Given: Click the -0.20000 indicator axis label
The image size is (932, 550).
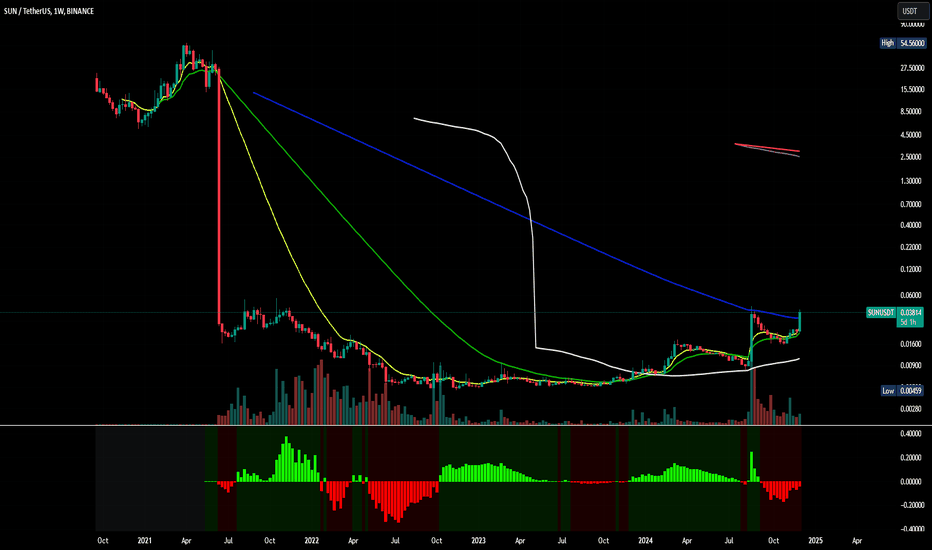Looking at the screenshot, I should point(910,505).
